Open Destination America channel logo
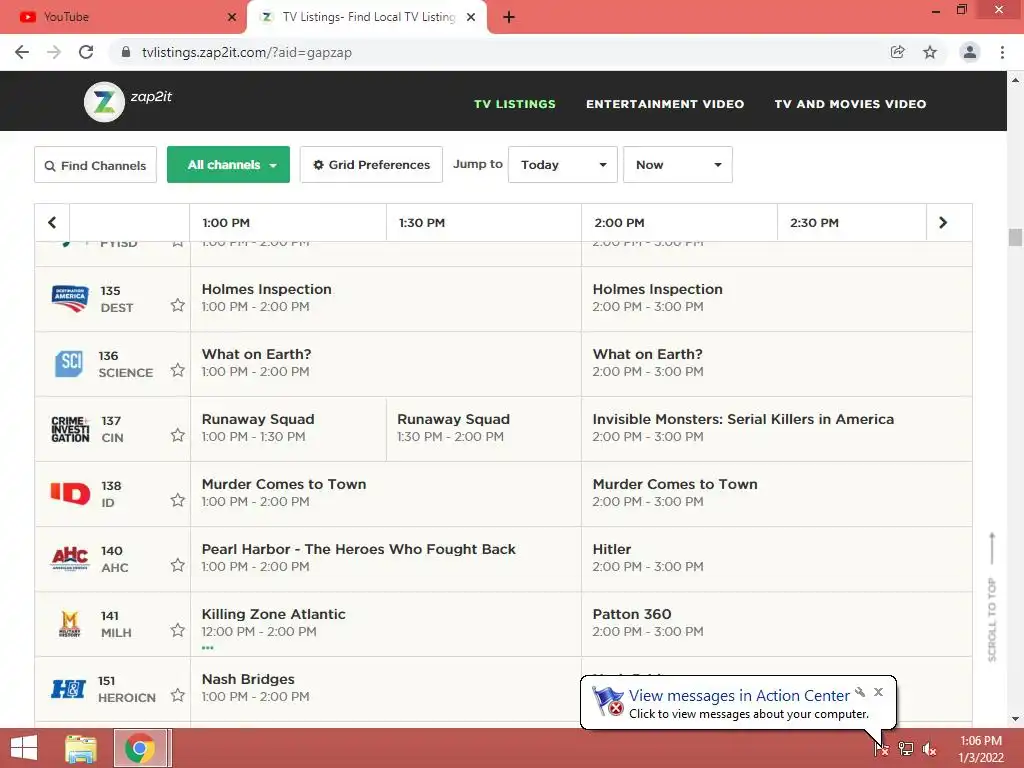1024x768 pixels. click(x=70, y=299)
